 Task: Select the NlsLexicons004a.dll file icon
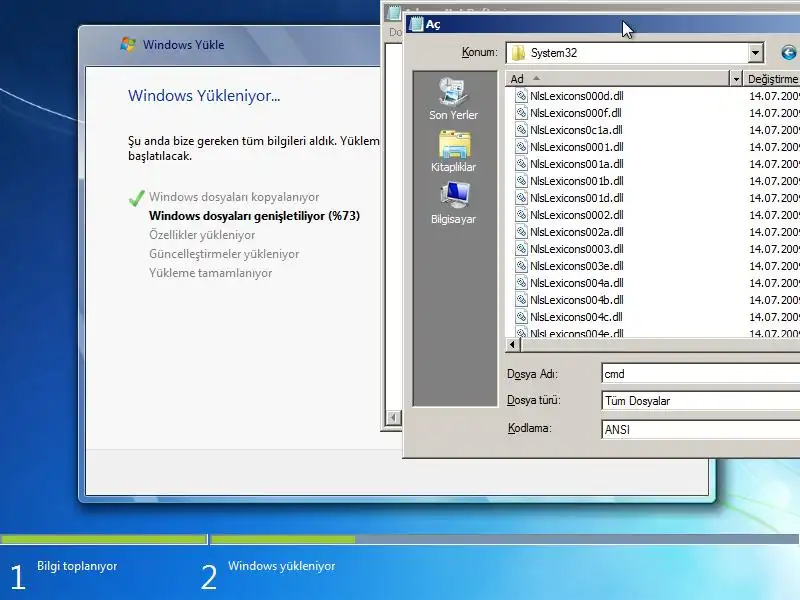pyautogui.click(x=521, y=283)
